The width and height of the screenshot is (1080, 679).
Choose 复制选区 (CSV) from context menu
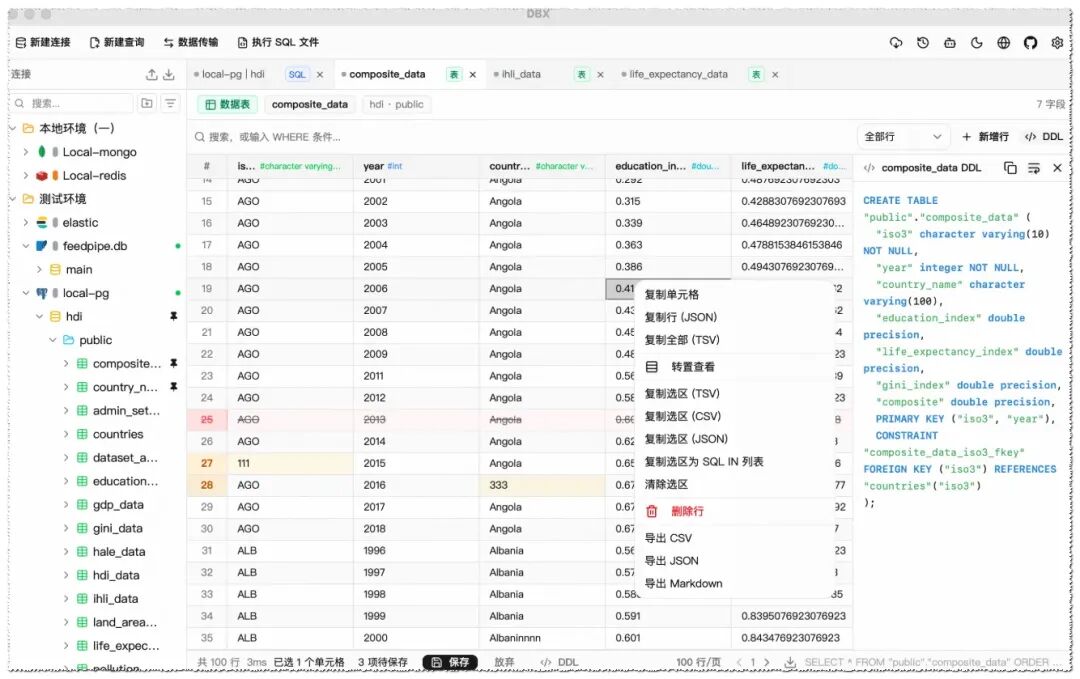pyautogui.click(x=734, y=417)
